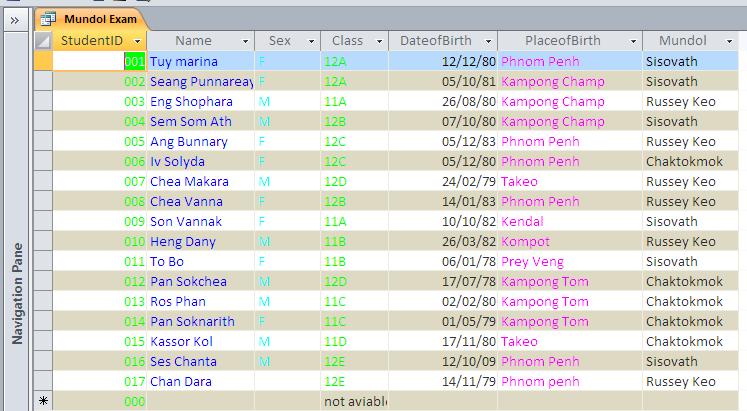This screenshot has height=411, width=747.
Task: Click the name To Bo
Action: coord(167,261)
